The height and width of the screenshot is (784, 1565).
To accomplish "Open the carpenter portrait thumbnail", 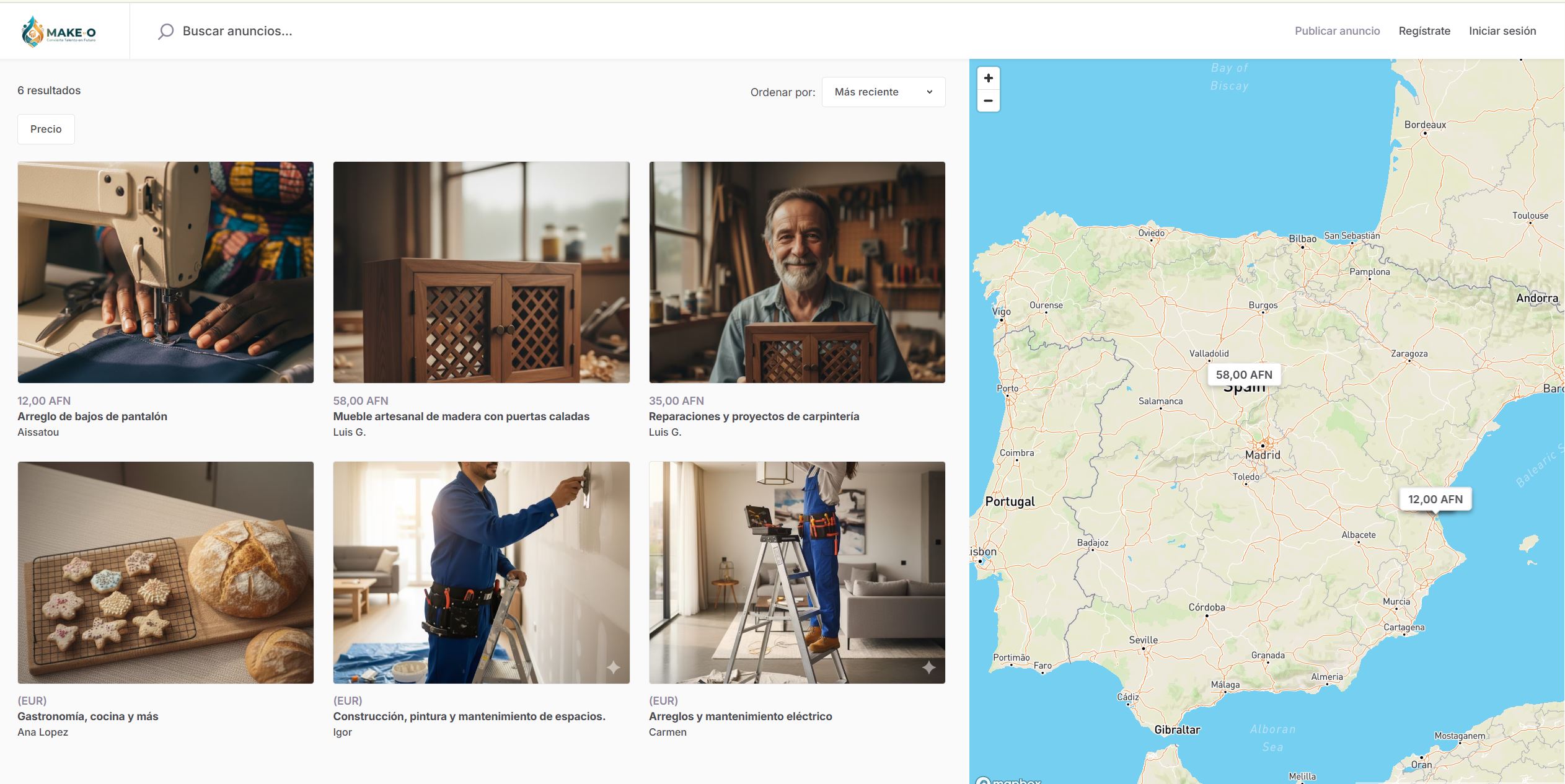I will (x=796, y=272).
